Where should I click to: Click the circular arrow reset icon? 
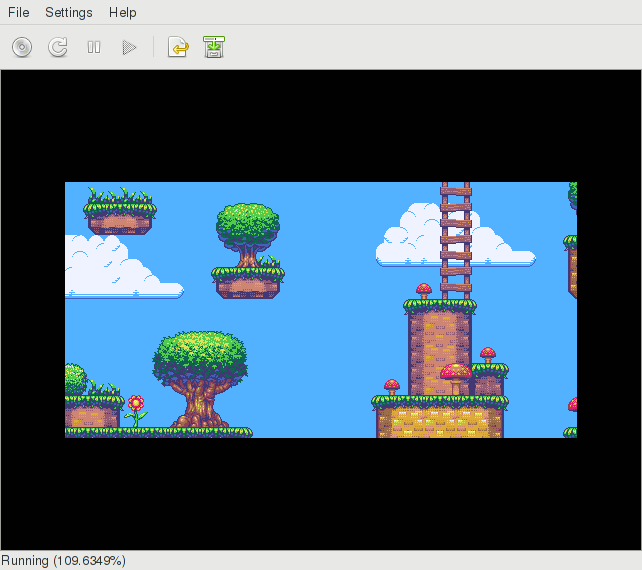[58, 47]
